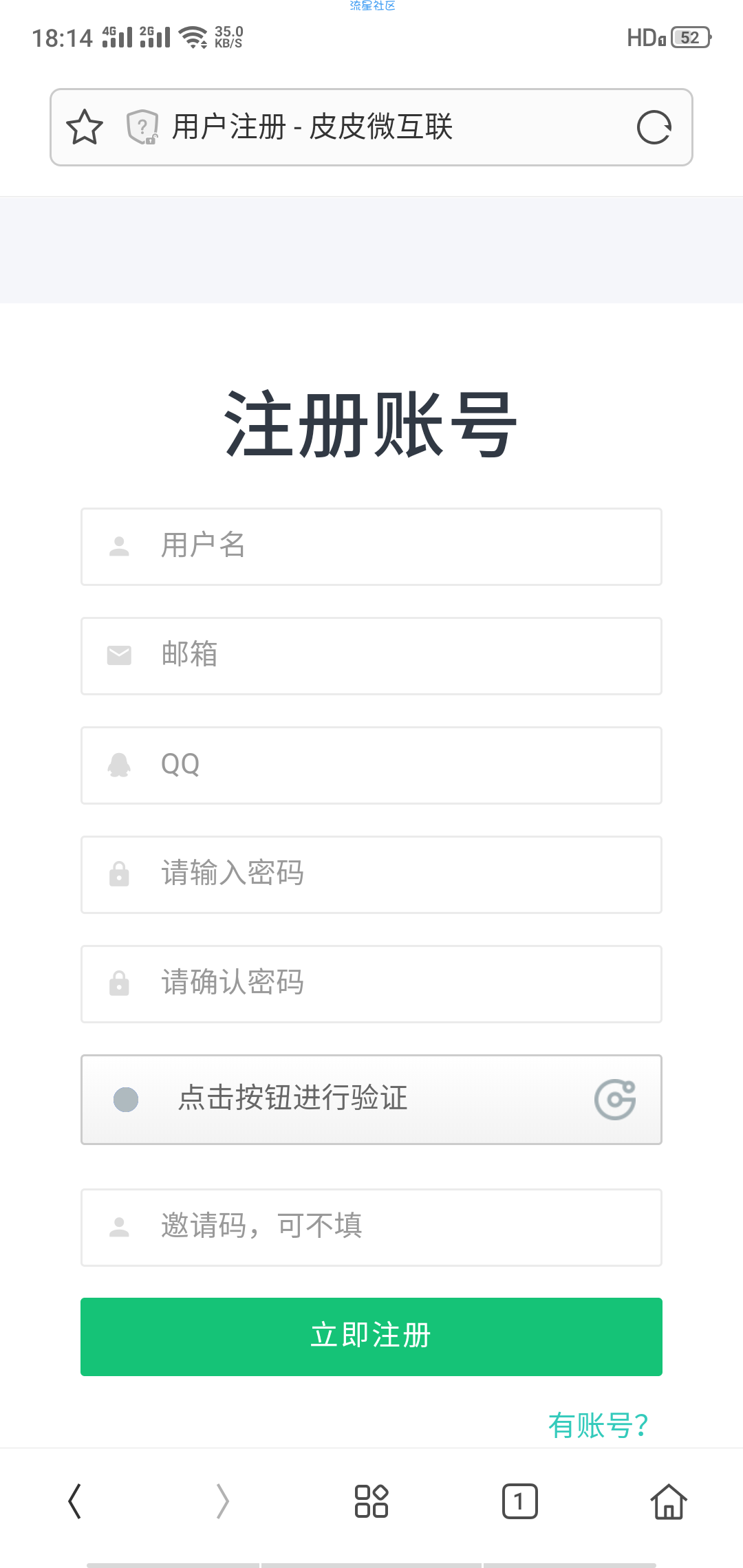Open the browser menu grid icon

371,1501
